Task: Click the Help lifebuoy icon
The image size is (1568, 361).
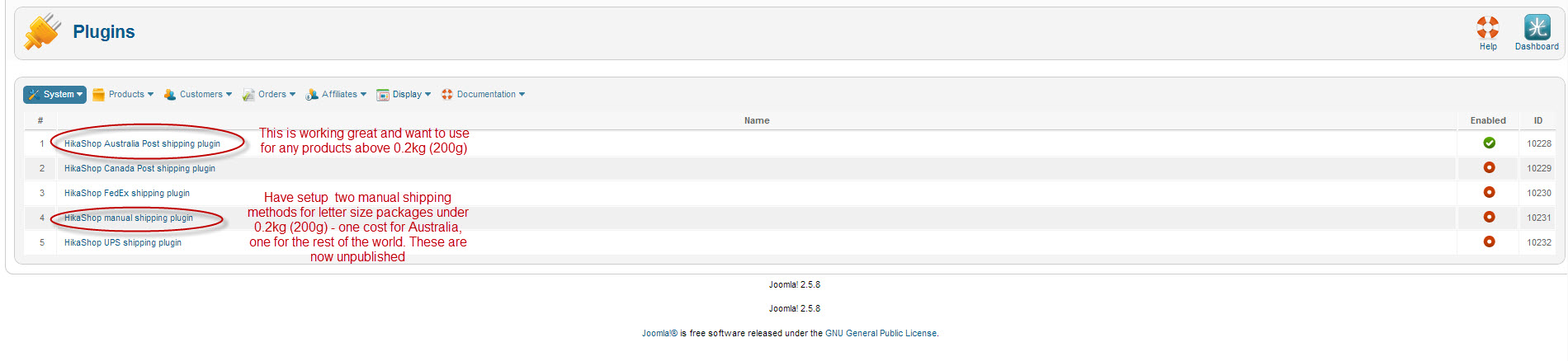Action: (1487, 27)
